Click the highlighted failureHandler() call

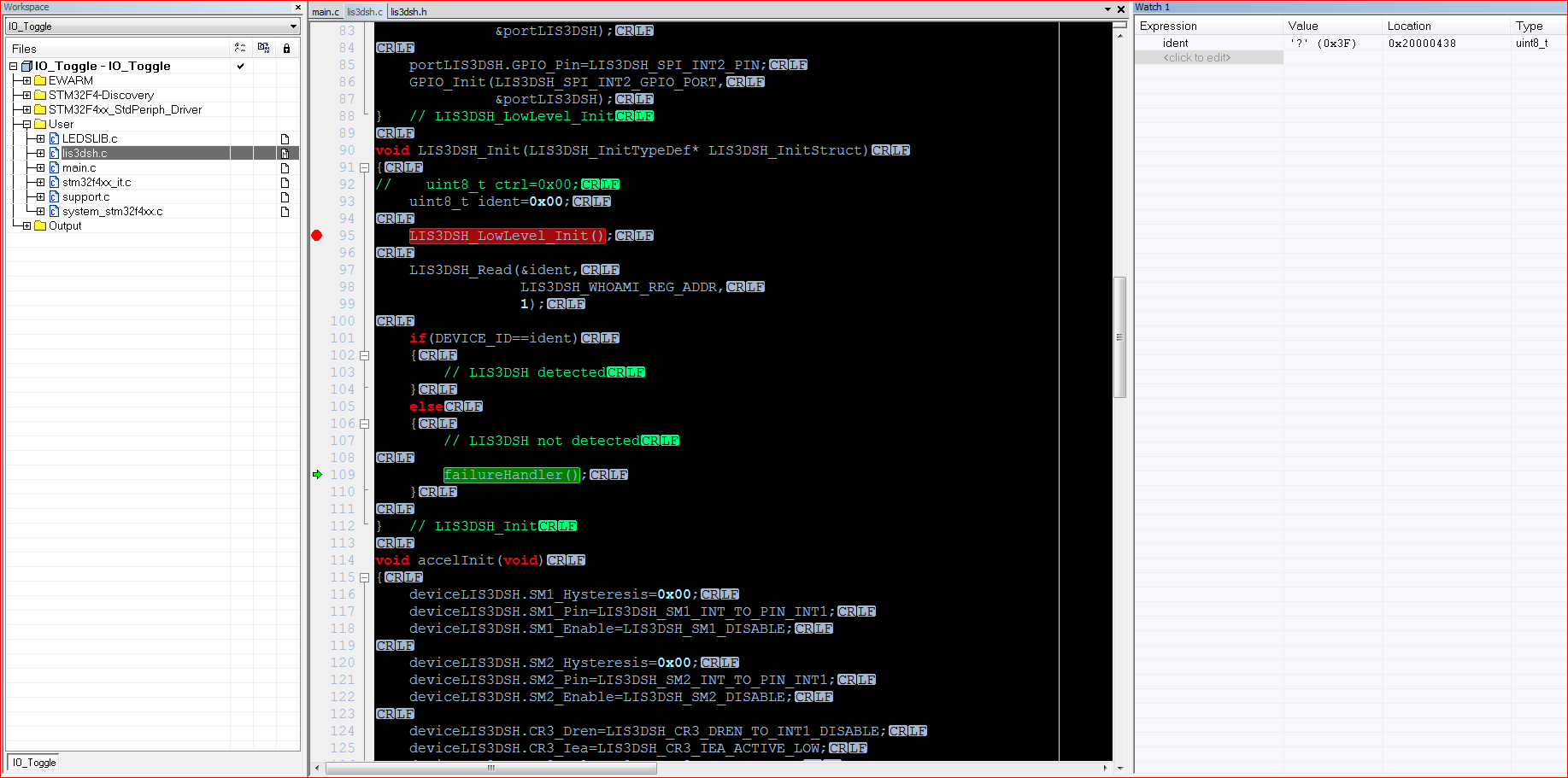point(512,475)
